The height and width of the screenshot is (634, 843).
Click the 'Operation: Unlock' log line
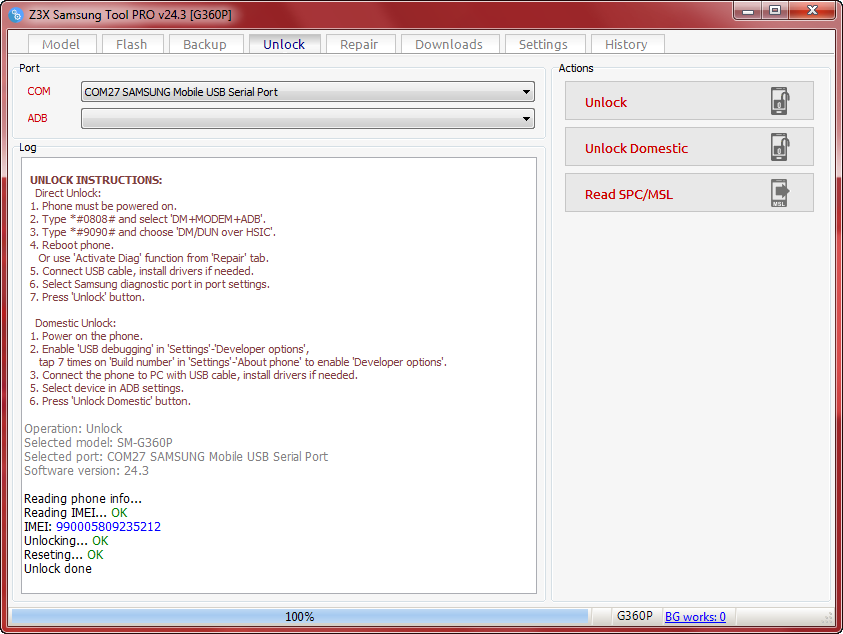(73, 429)
